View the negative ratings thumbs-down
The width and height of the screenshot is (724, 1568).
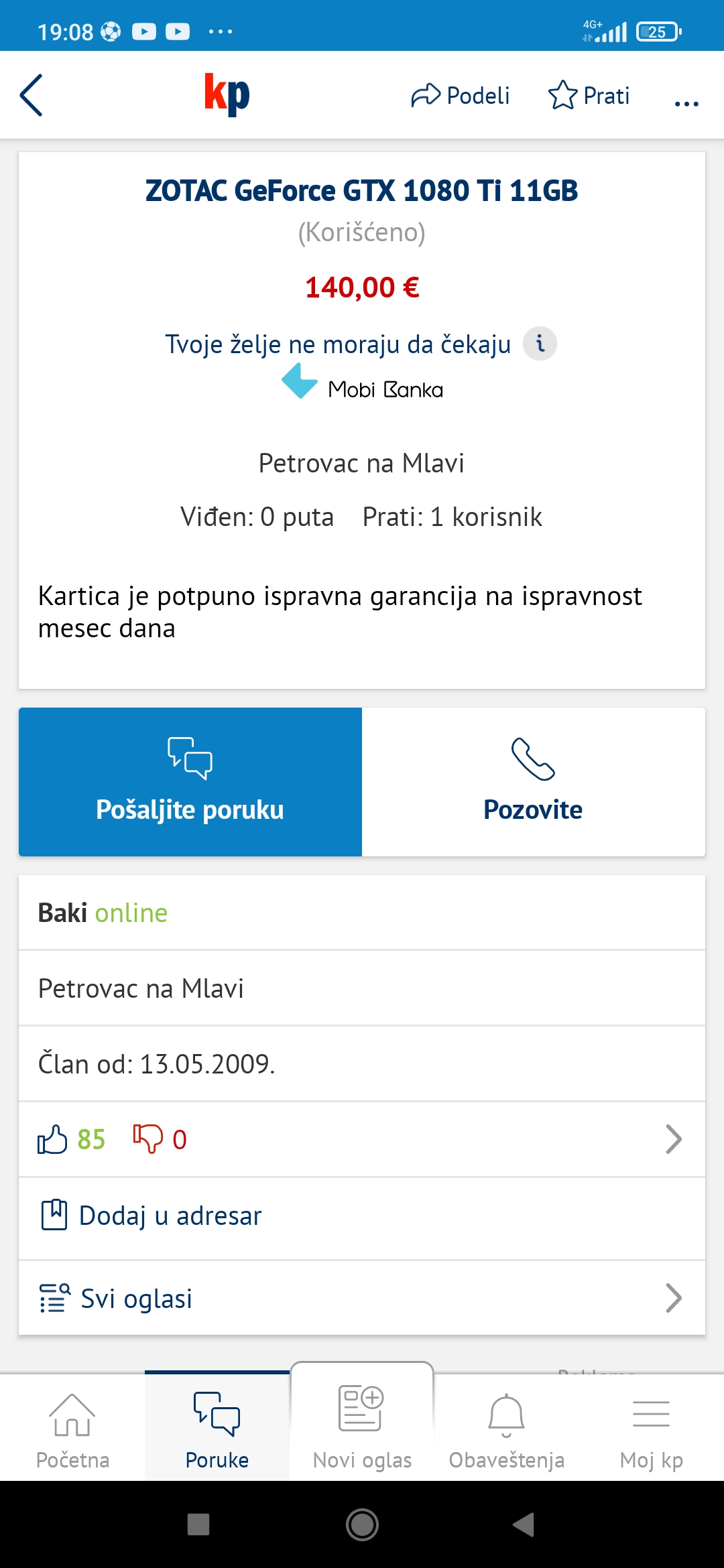tap(160, 1139)
